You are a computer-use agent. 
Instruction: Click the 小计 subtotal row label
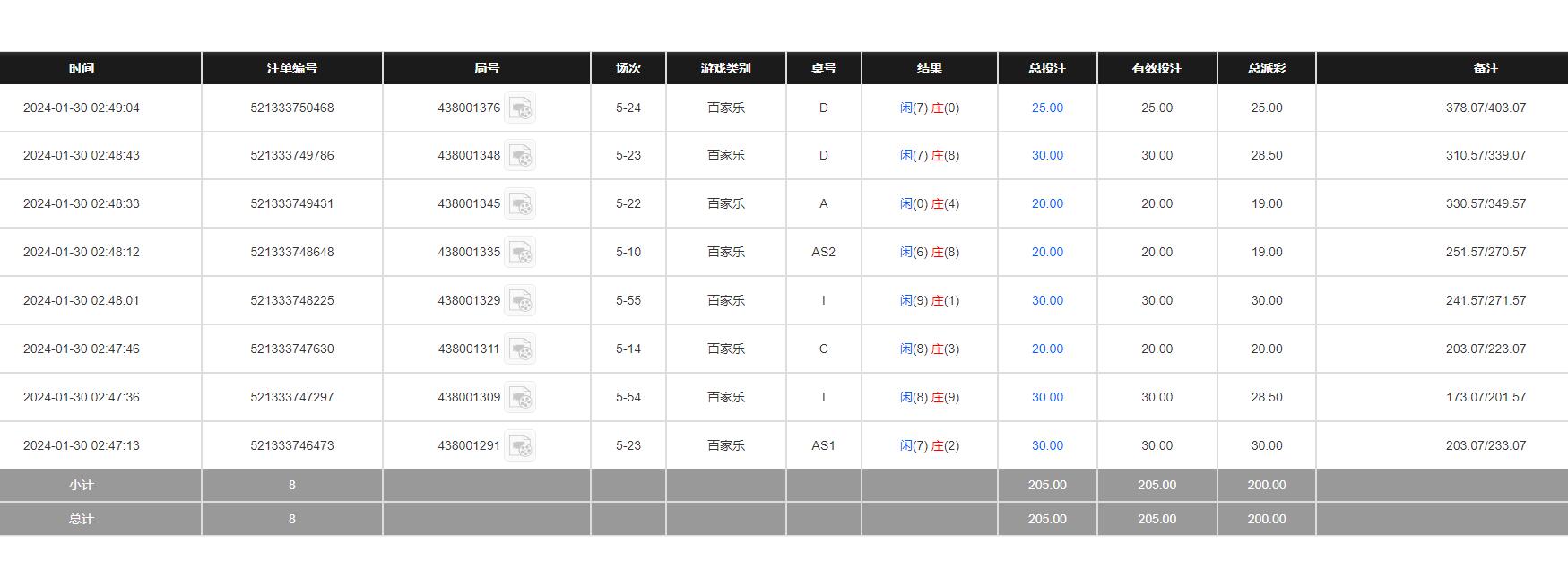tap(82, 485)
